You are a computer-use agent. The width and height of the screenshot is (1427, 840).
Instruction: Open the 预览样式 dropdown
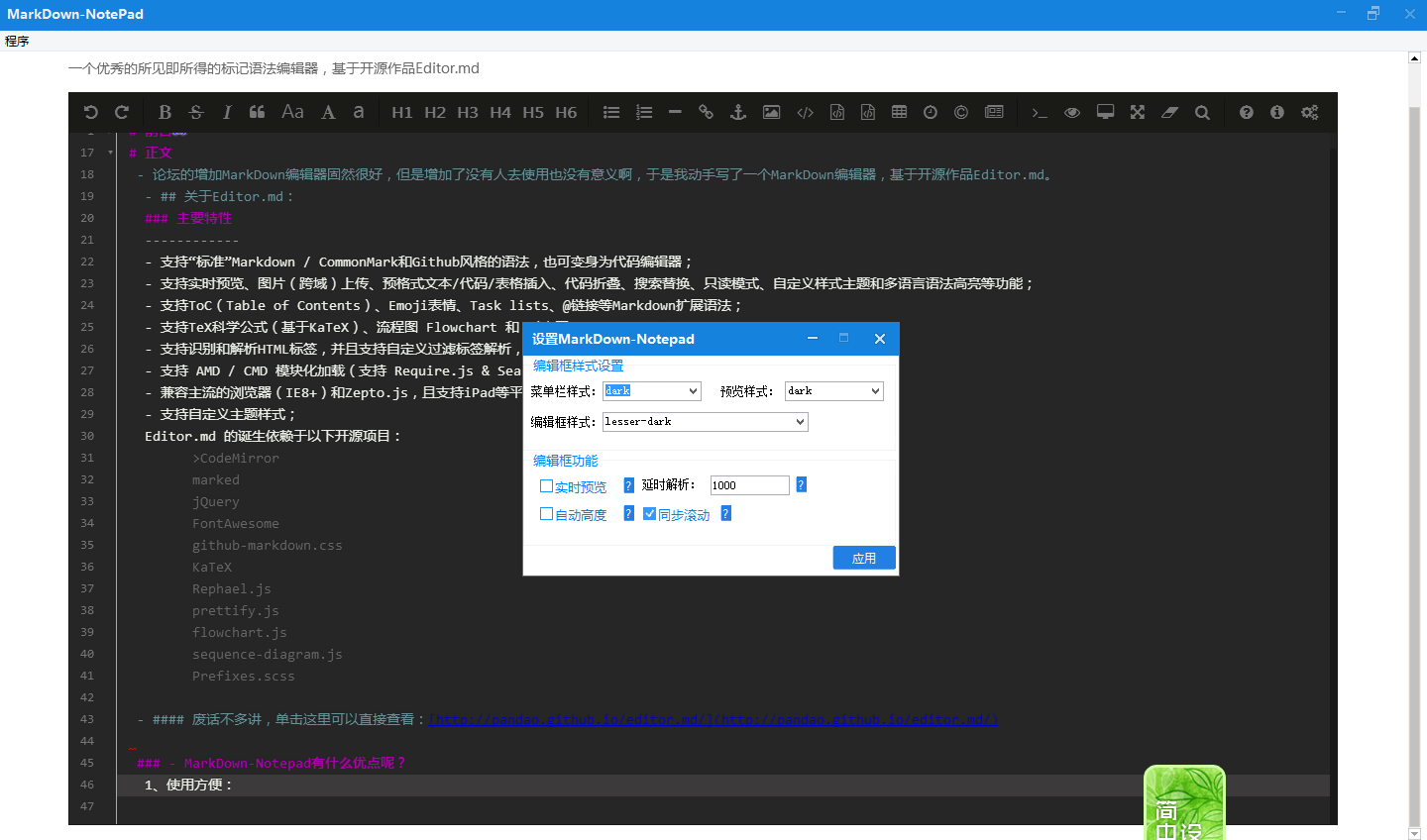coord(834,391)
